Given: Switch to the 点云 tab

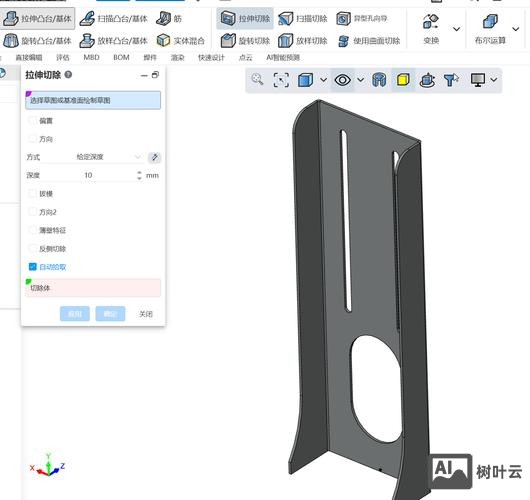Looking at the screenshot, I should pyautogui.click(x=245, y=57).
